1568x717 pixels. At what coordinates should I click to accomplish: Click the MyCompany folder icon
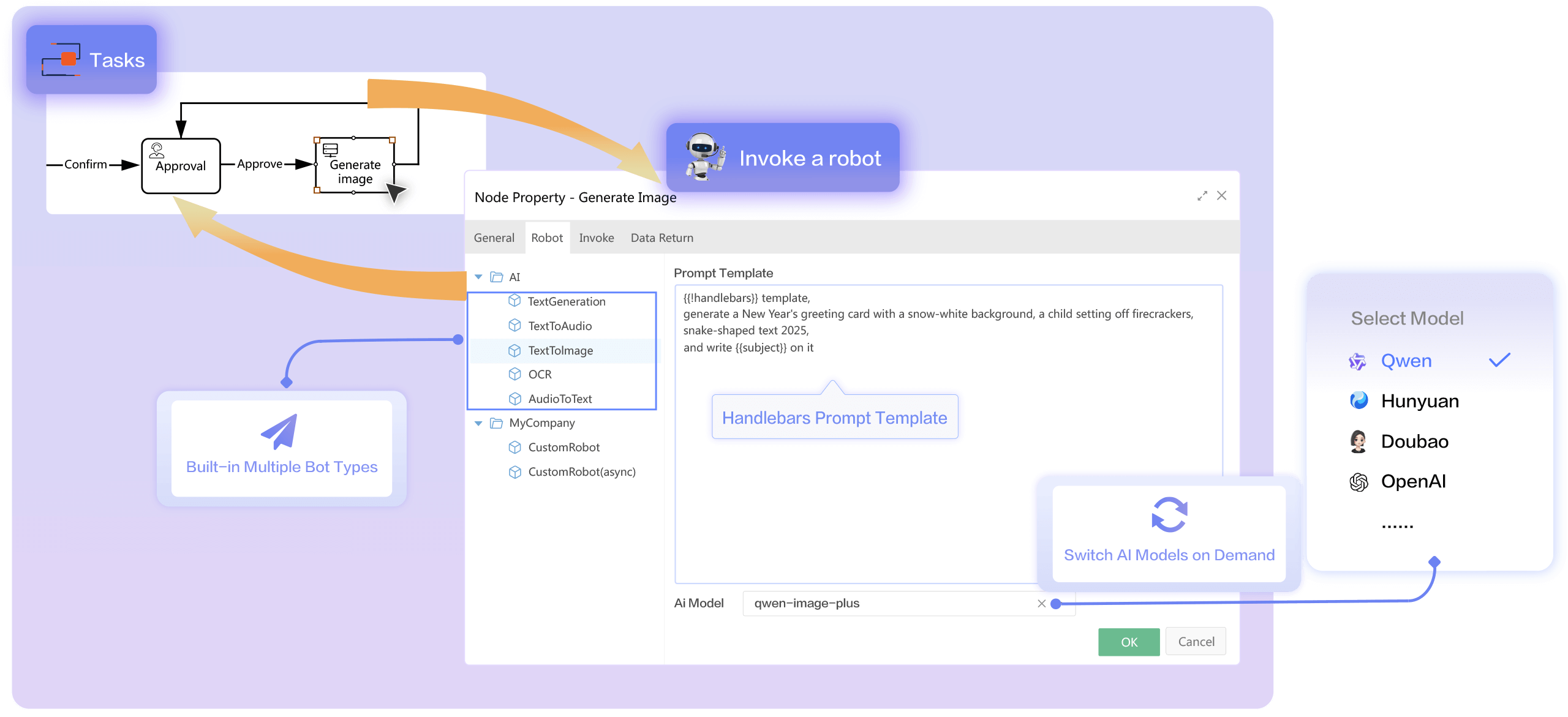(x=496, y=423)
